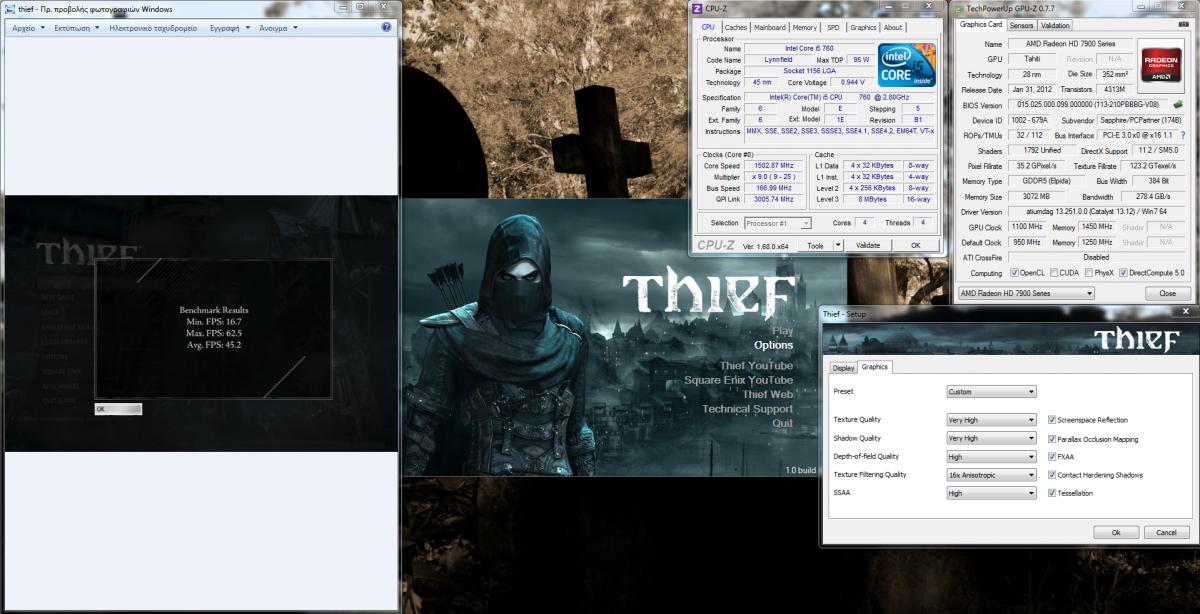Click the Validate button in CPU-Z
The width and height of the screenshot is (1200, 614).
868,245
